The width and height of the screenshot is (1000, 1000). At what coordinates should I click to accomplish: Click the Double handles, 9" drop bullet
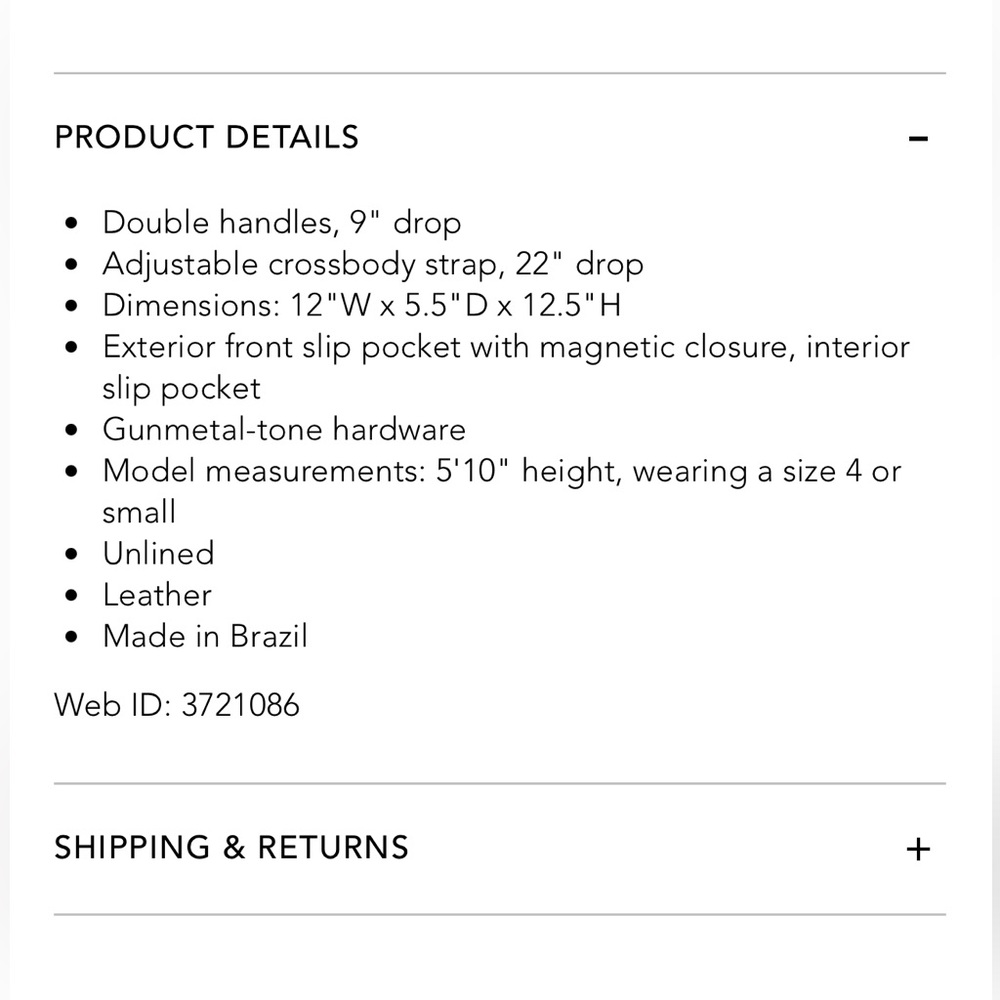(281, 223)
